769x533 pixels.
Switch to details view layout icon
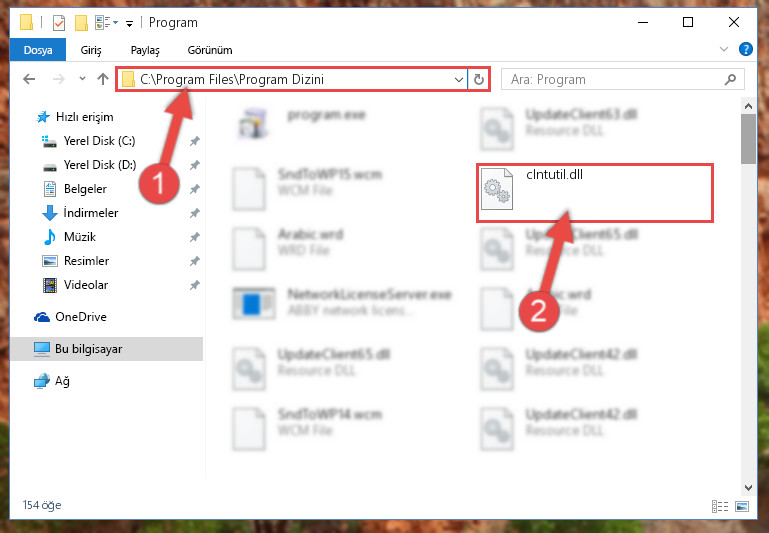point(719,506)
